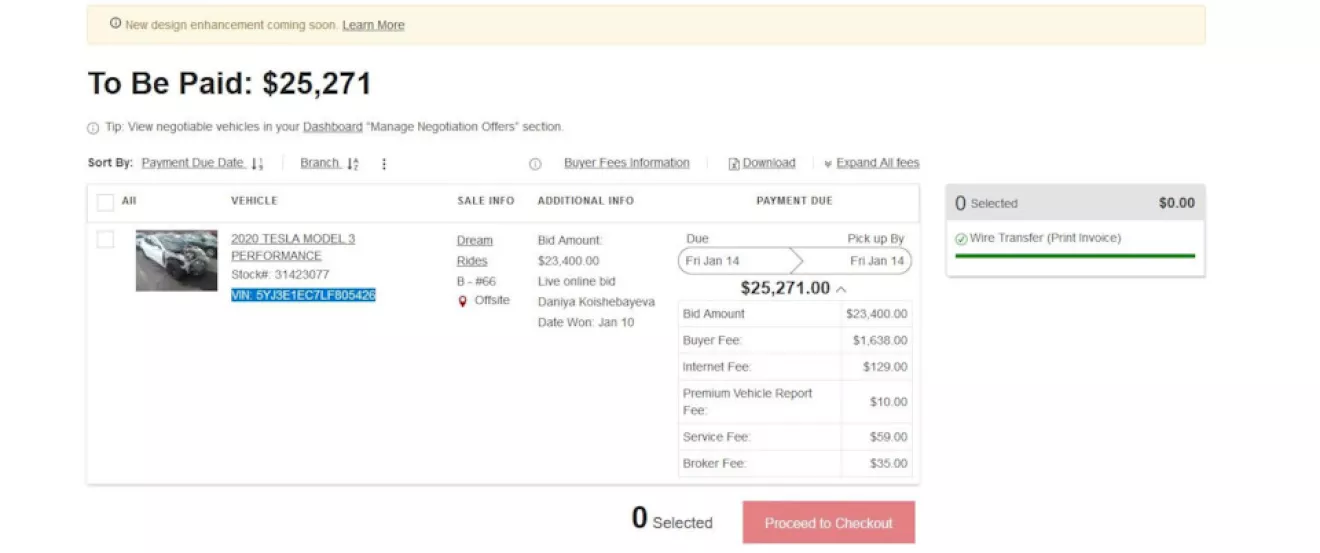Click the Buyer Fees info circle icon
The height and width of the screenshot is (553, 1320).
pyautogui.click(x=535, y=164)
